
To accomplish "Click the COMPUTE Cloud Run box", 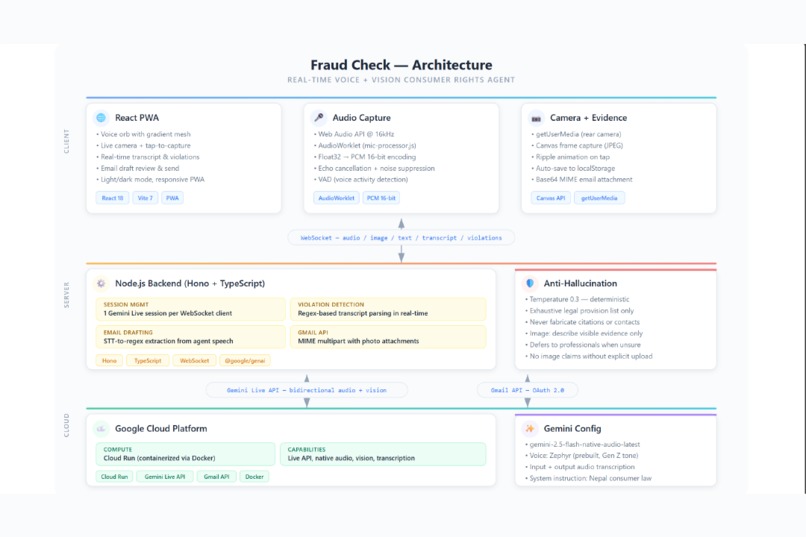I will [186, 454].
